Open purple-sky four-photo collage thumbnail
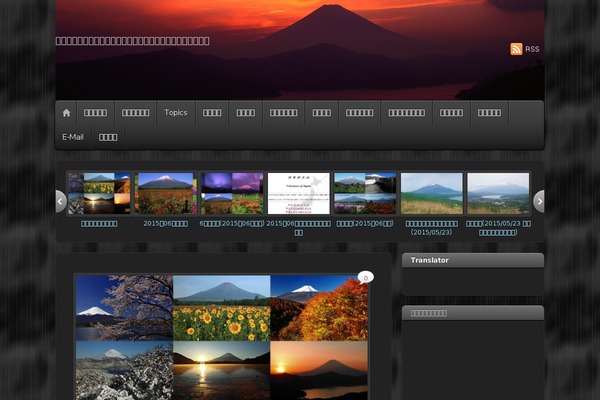Viewport: 600px width, 400px height. coord(232,193)
